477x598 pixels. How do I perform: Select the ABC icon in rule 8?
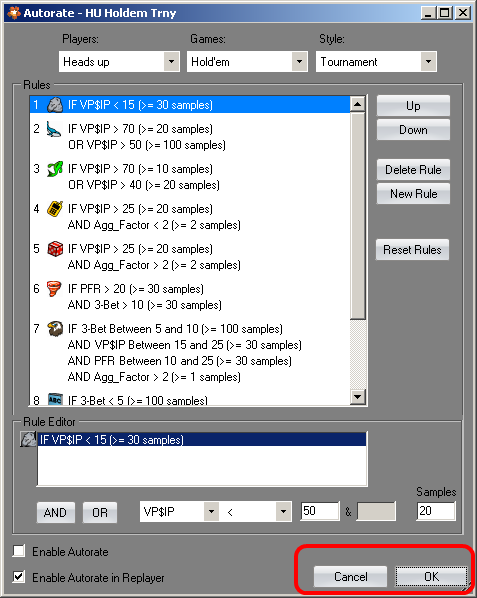click(x=55, y=399)
